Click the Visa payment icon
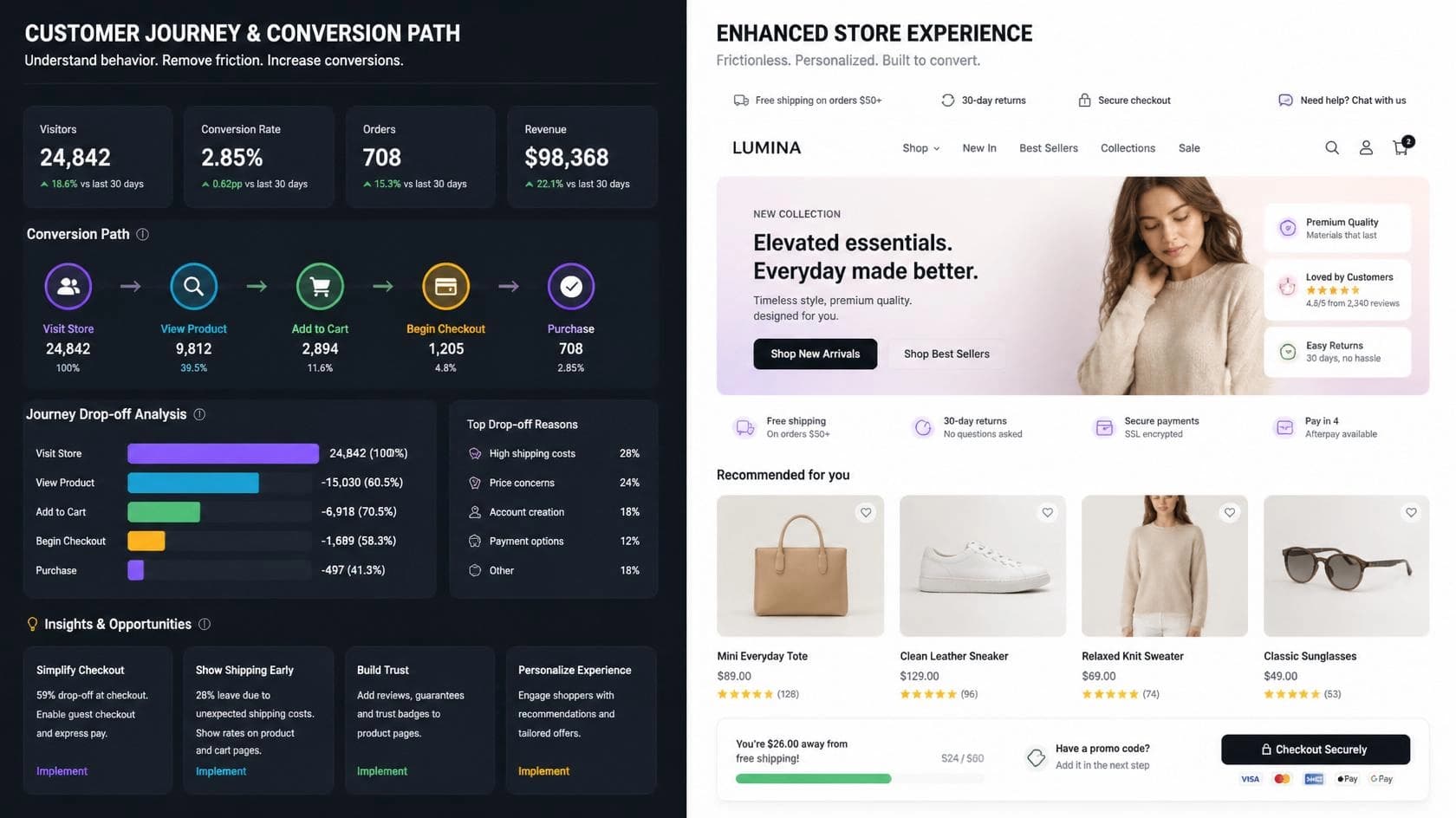Viewport: 1456px width, 818px height. 1250,779
